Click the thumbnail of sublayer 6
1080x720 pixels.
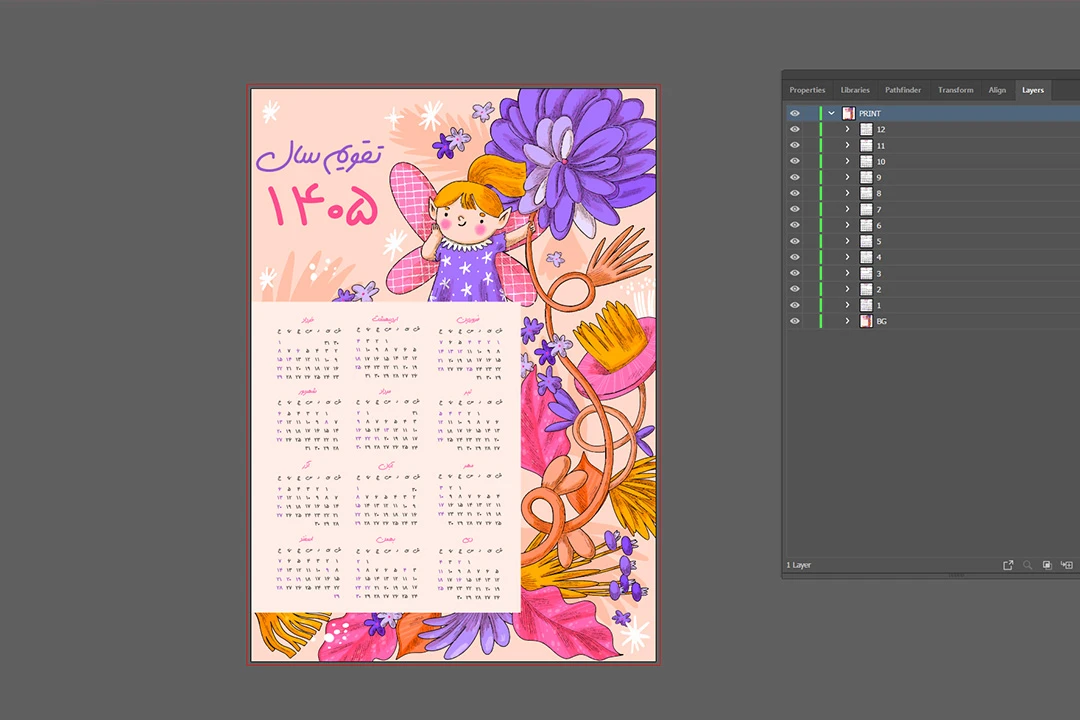point(867,226)
